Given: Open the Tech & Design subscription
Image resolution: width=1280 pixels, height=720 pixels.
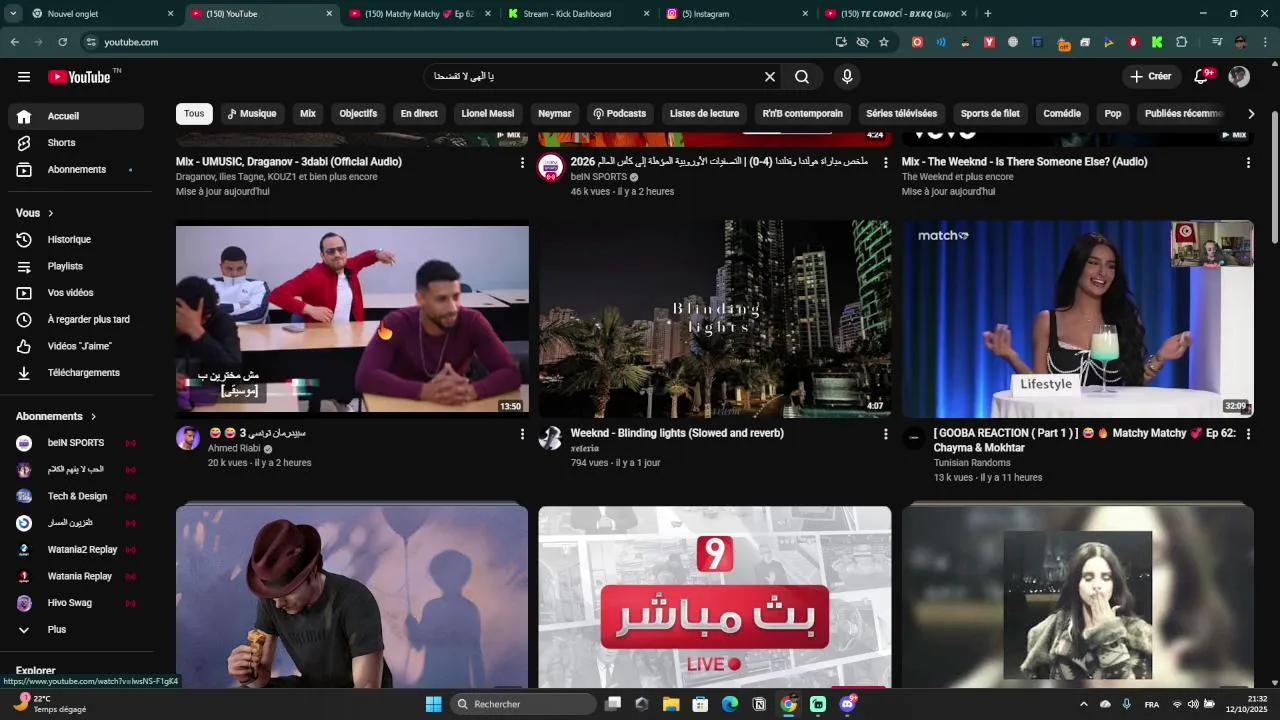Looking at the screenshot, I should [76, 496].
